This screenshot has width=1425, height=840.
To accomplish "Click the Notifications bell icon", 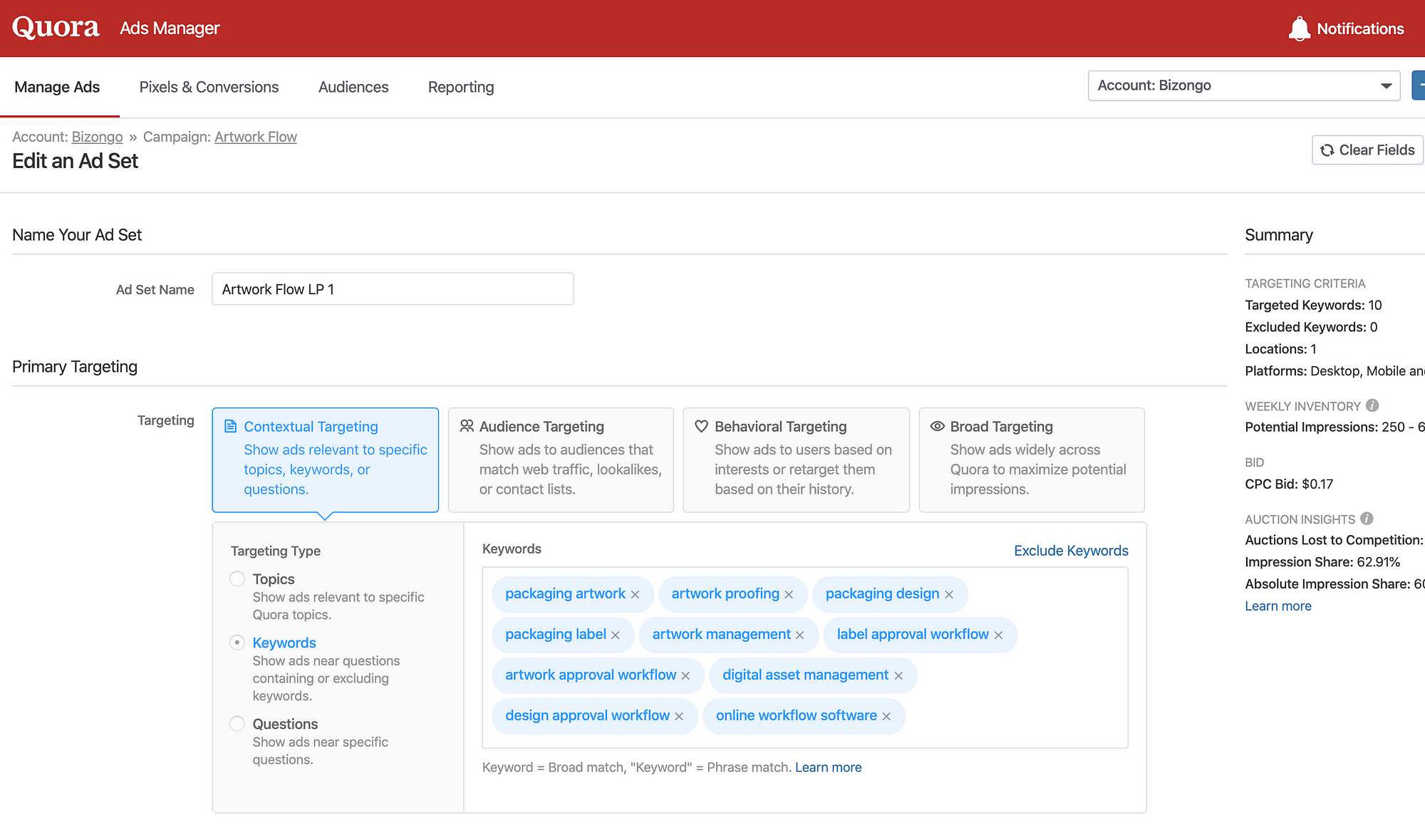I will pyautogui.click(x=1300, y=28).
